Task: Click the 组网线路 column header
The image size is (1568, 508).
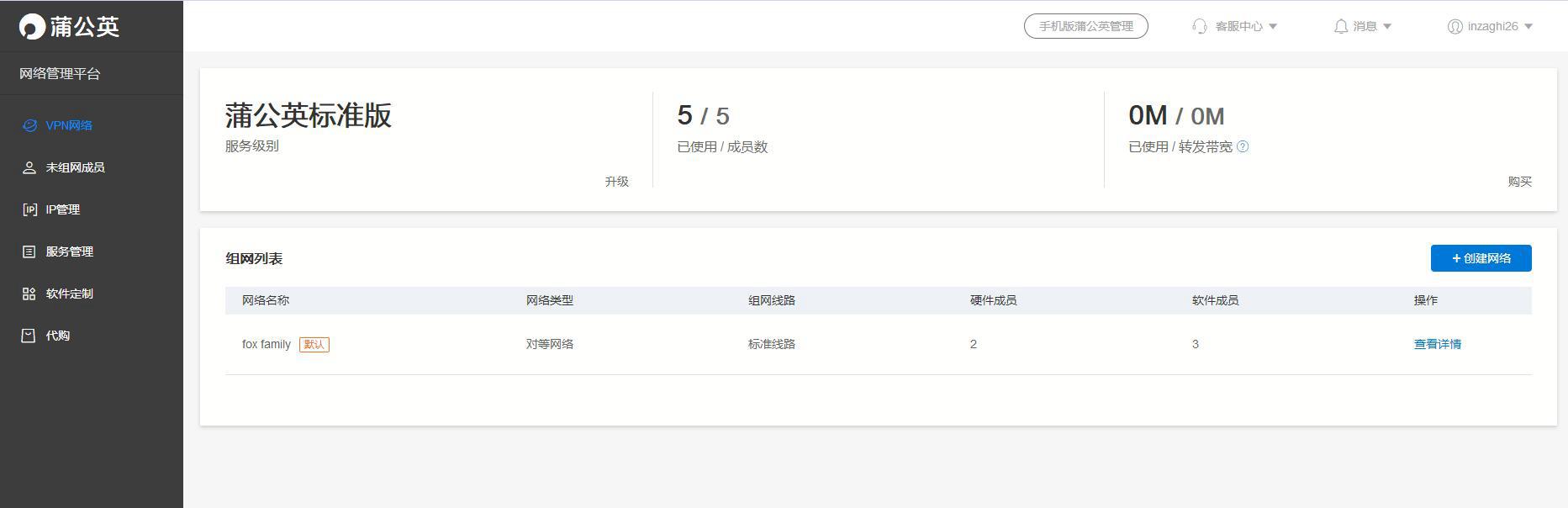Action: pyautogui.click(x=772, y=300)
